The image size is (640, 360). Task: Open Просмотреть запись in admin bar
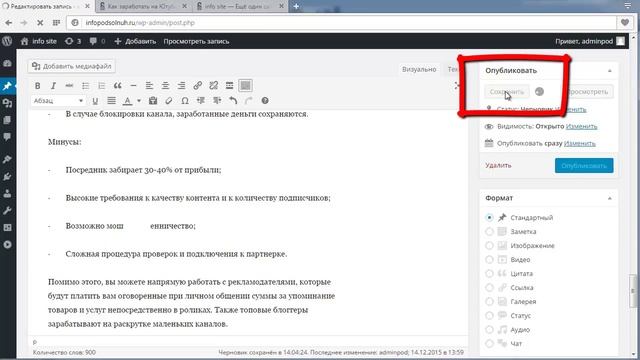pos(196,41)
